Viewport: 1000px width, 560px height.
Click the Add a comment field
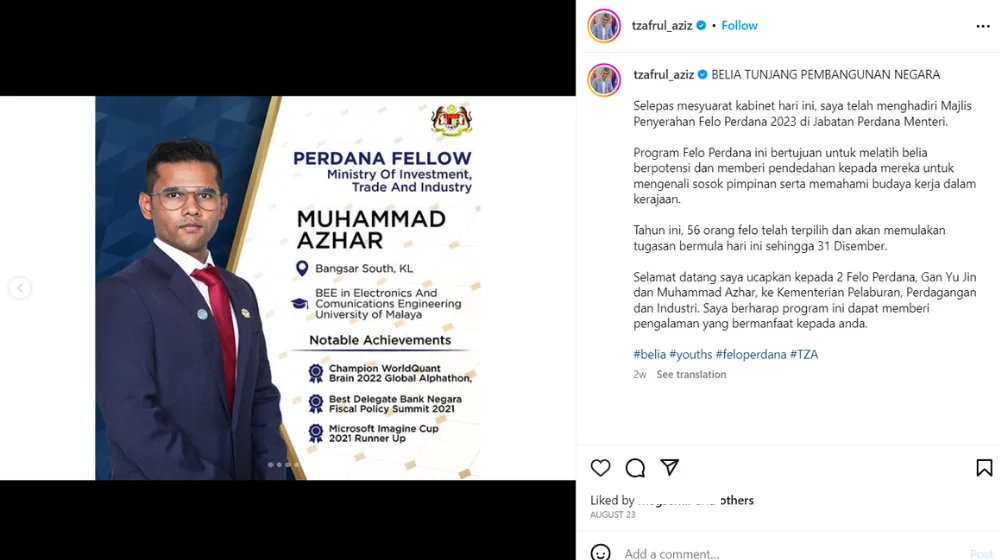[791, 553]
